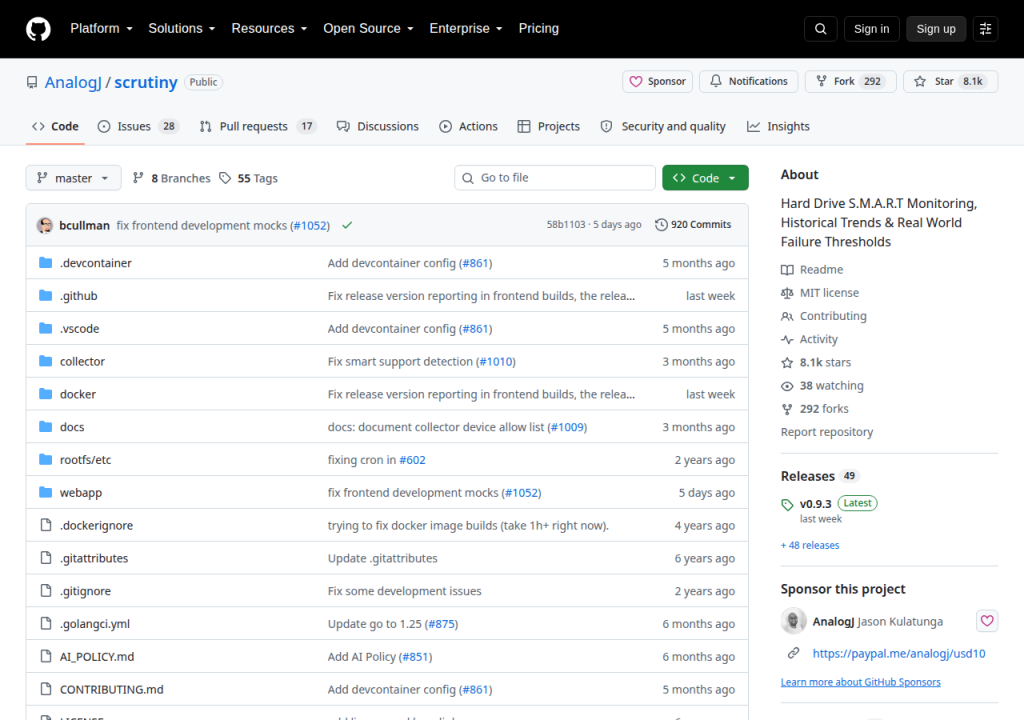Click Report repository link
Screen dimensions: 1024x720
827,432
